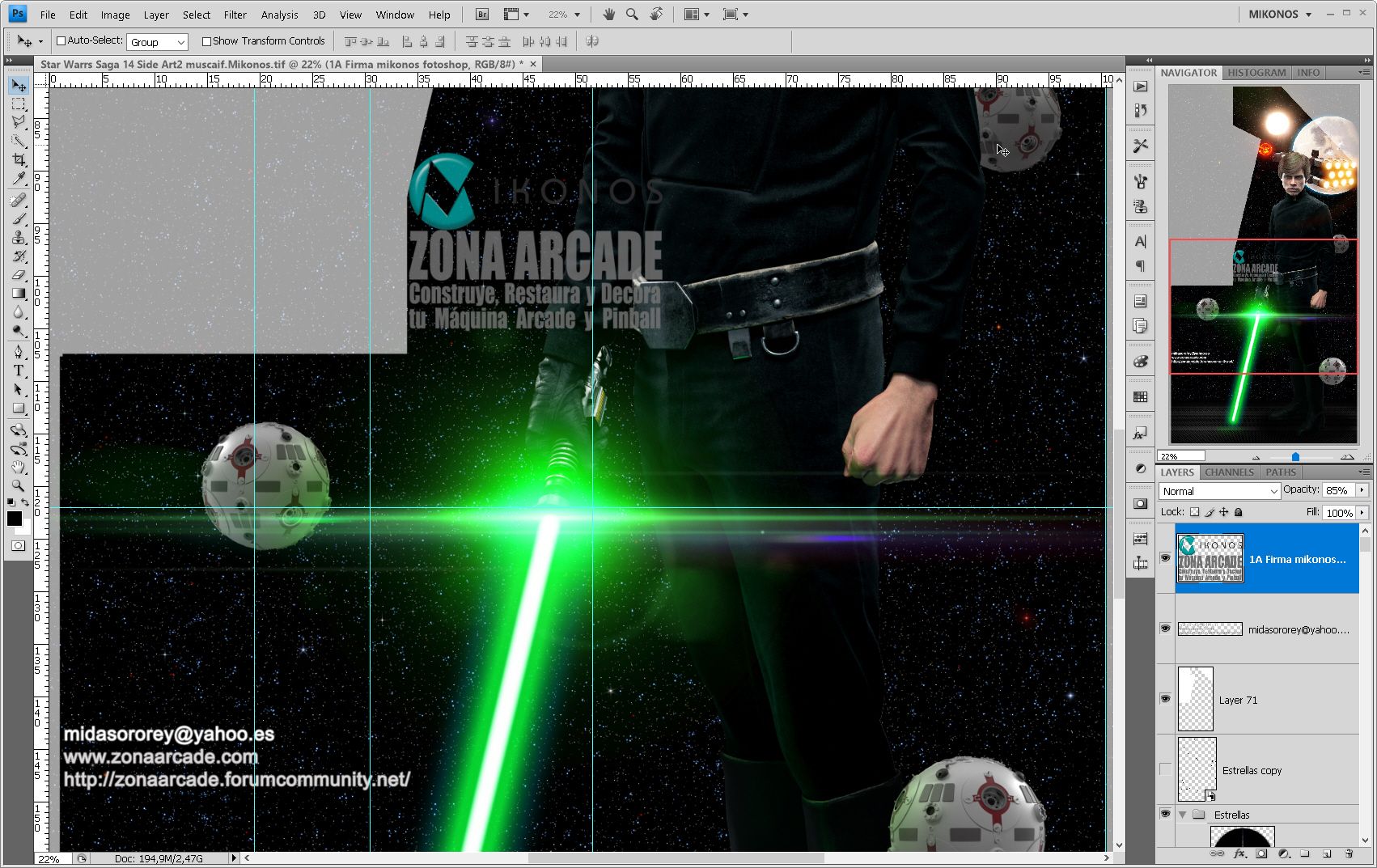The height and width of the screenshot is (868, 1377).
Task: Select the Eyedropper tool
Action: (19, 178)
